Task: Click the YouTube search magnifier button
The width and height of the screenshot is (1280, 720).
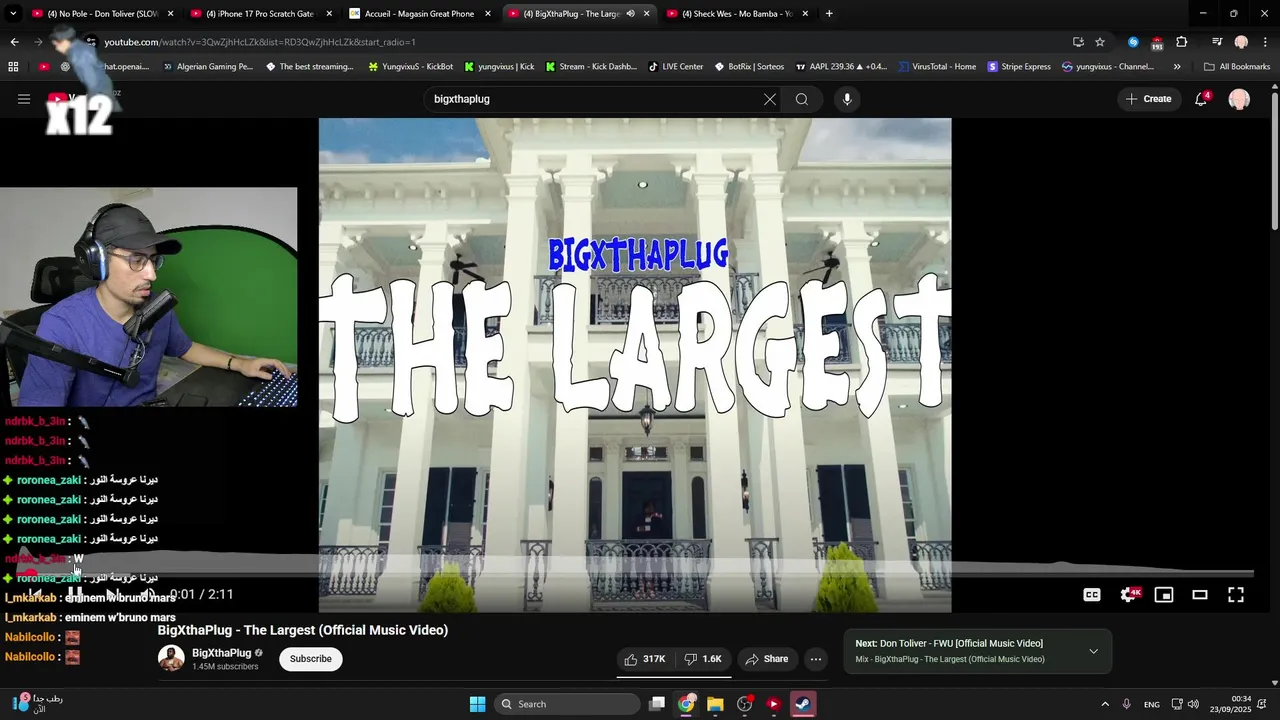Action: click(802, 99)
